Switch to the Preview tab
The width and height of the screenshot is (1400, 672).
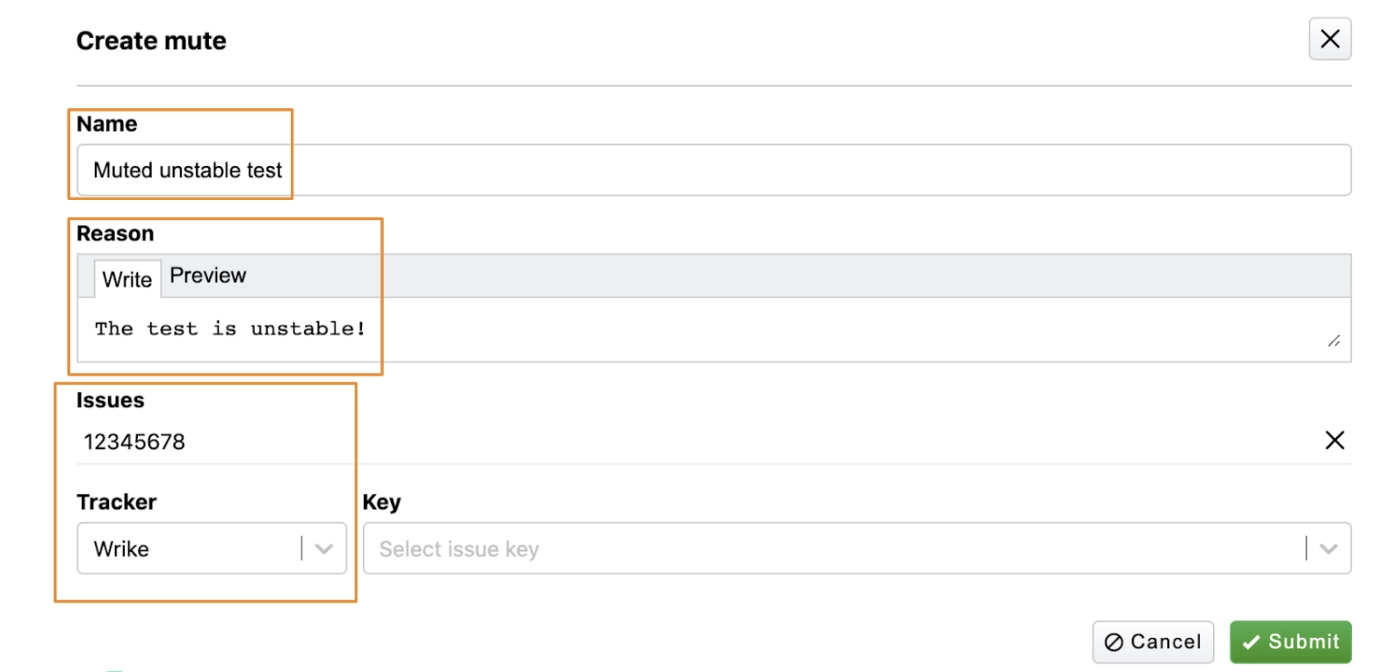[208, 276]
